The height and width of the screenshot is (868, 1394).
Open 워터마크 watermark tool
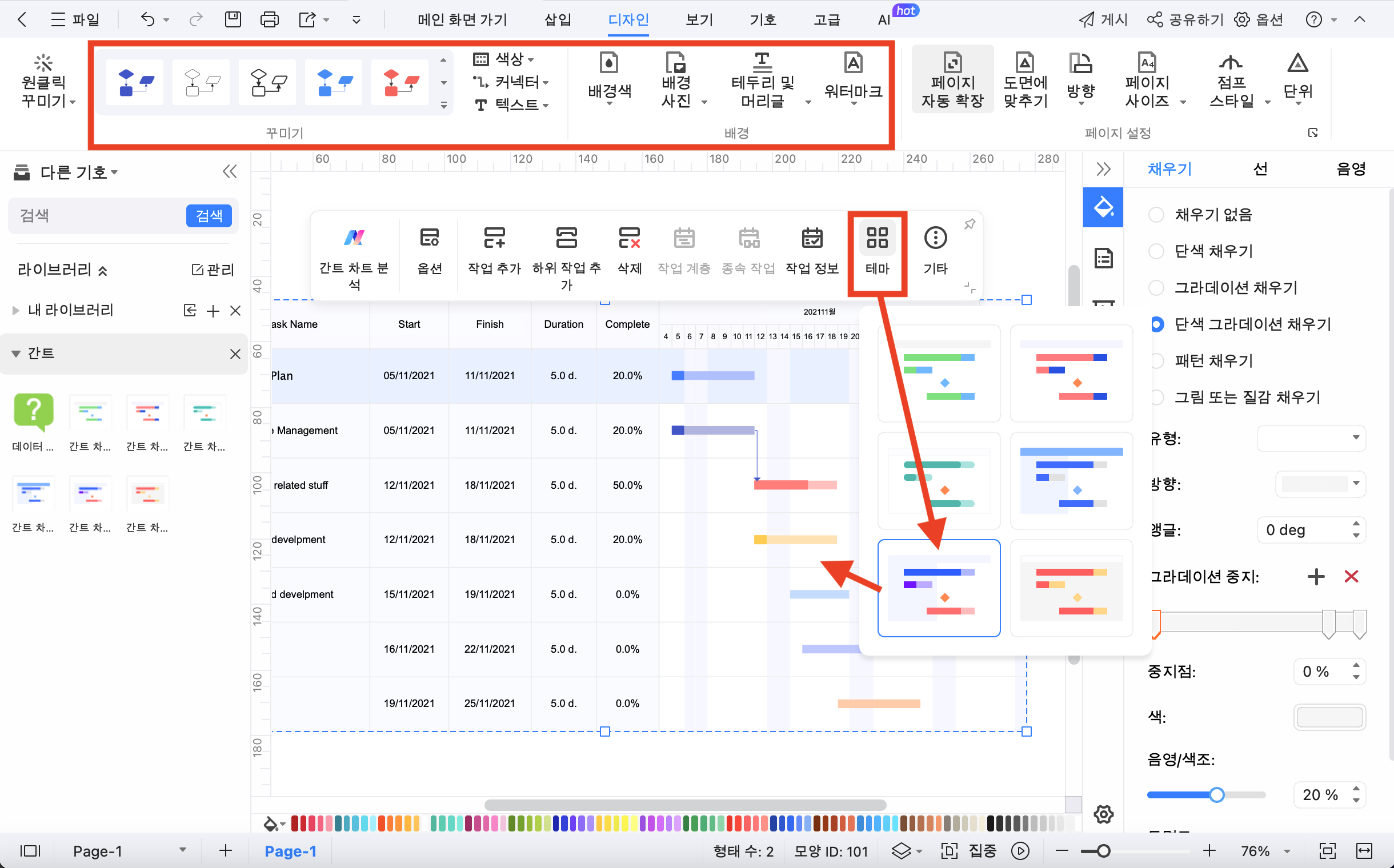click(x=853, y=79)
